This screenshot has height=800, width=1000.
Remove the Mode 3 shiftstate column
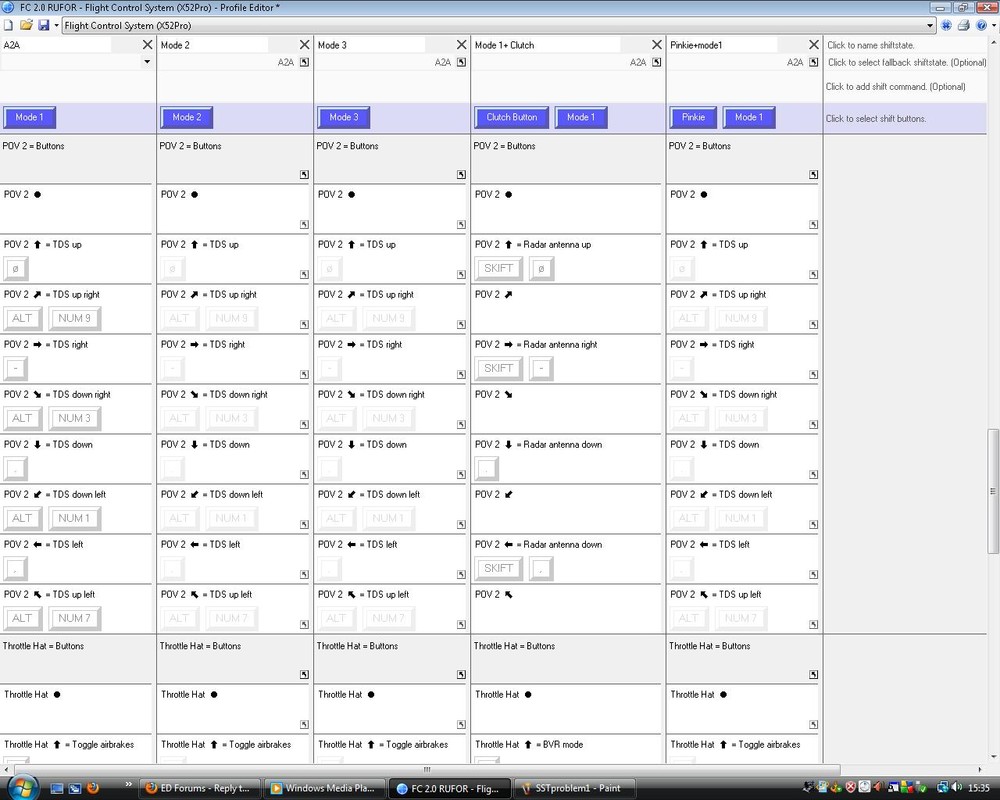pyautogui.click(x=461, y=45)
